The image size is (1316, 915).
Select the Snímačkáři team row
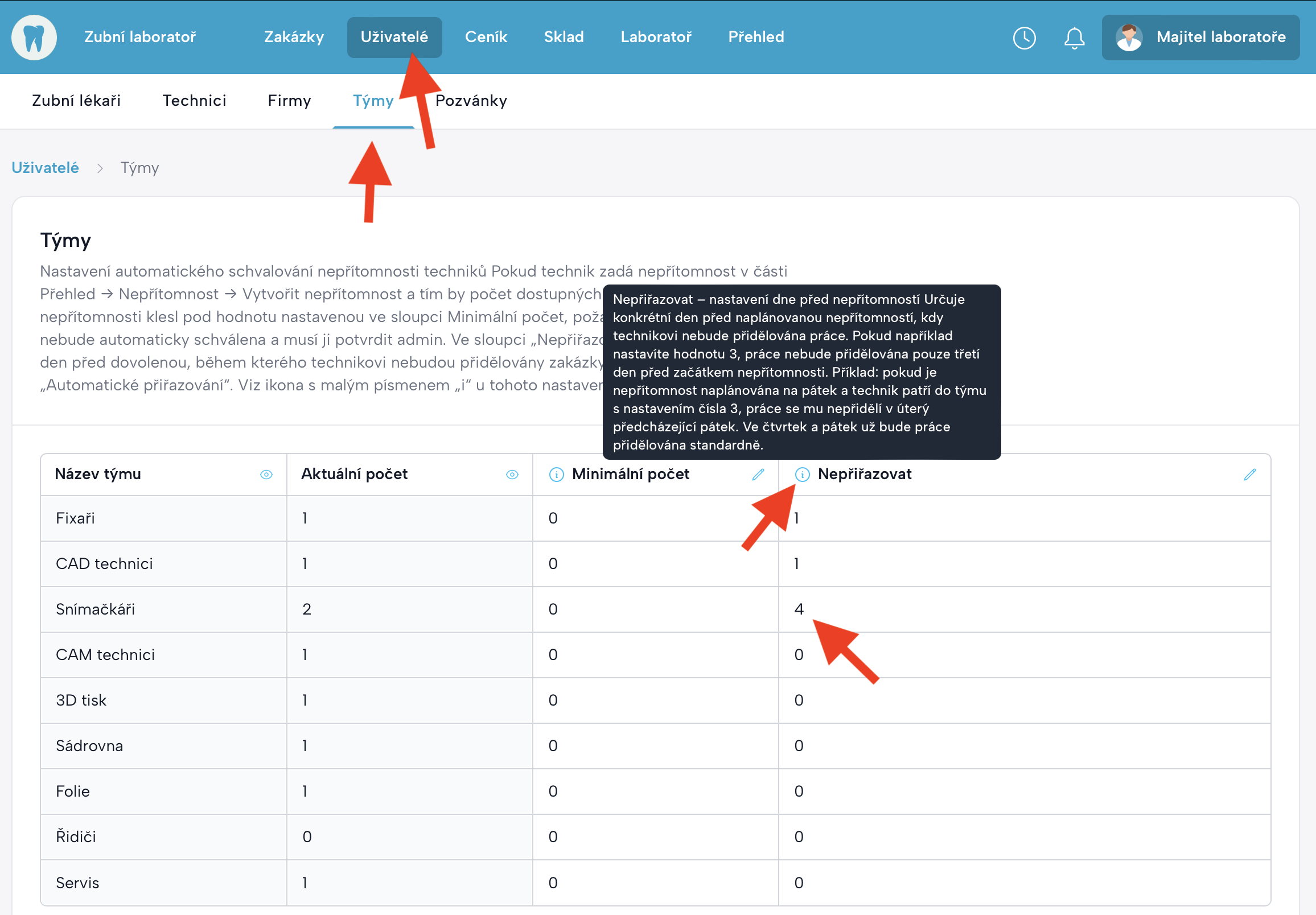click(95, 609)
